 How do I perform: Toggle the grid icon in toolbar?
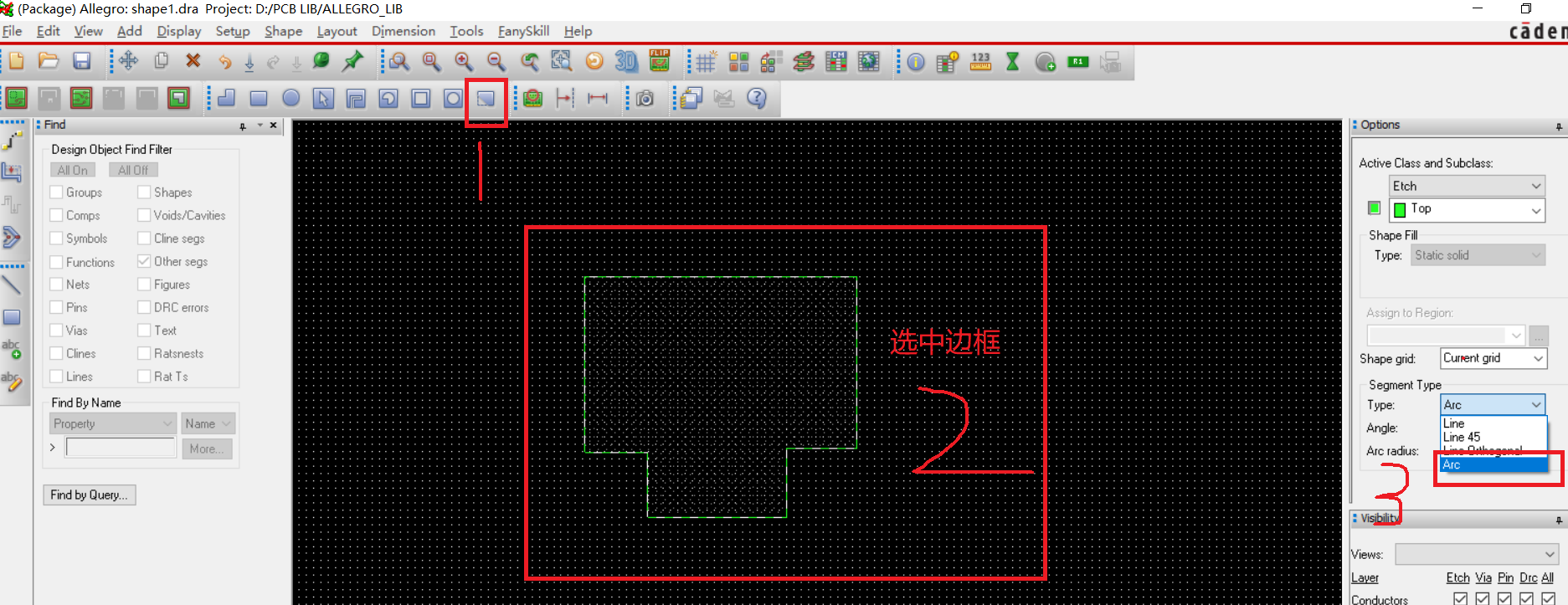[706, 62]
